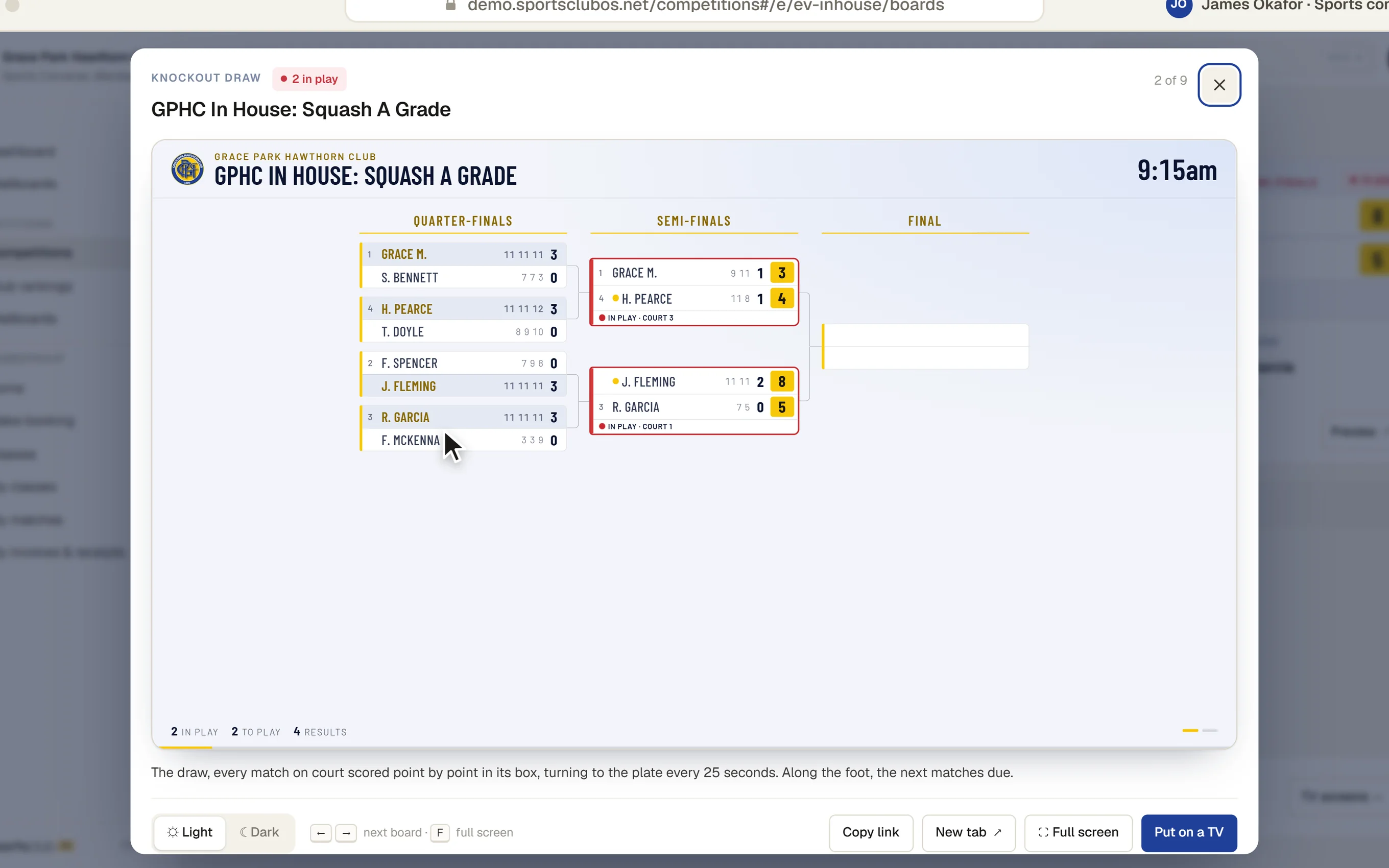
Task: Click R. Garcia row in the quarter-finals
Action: (x=463, y=417)
